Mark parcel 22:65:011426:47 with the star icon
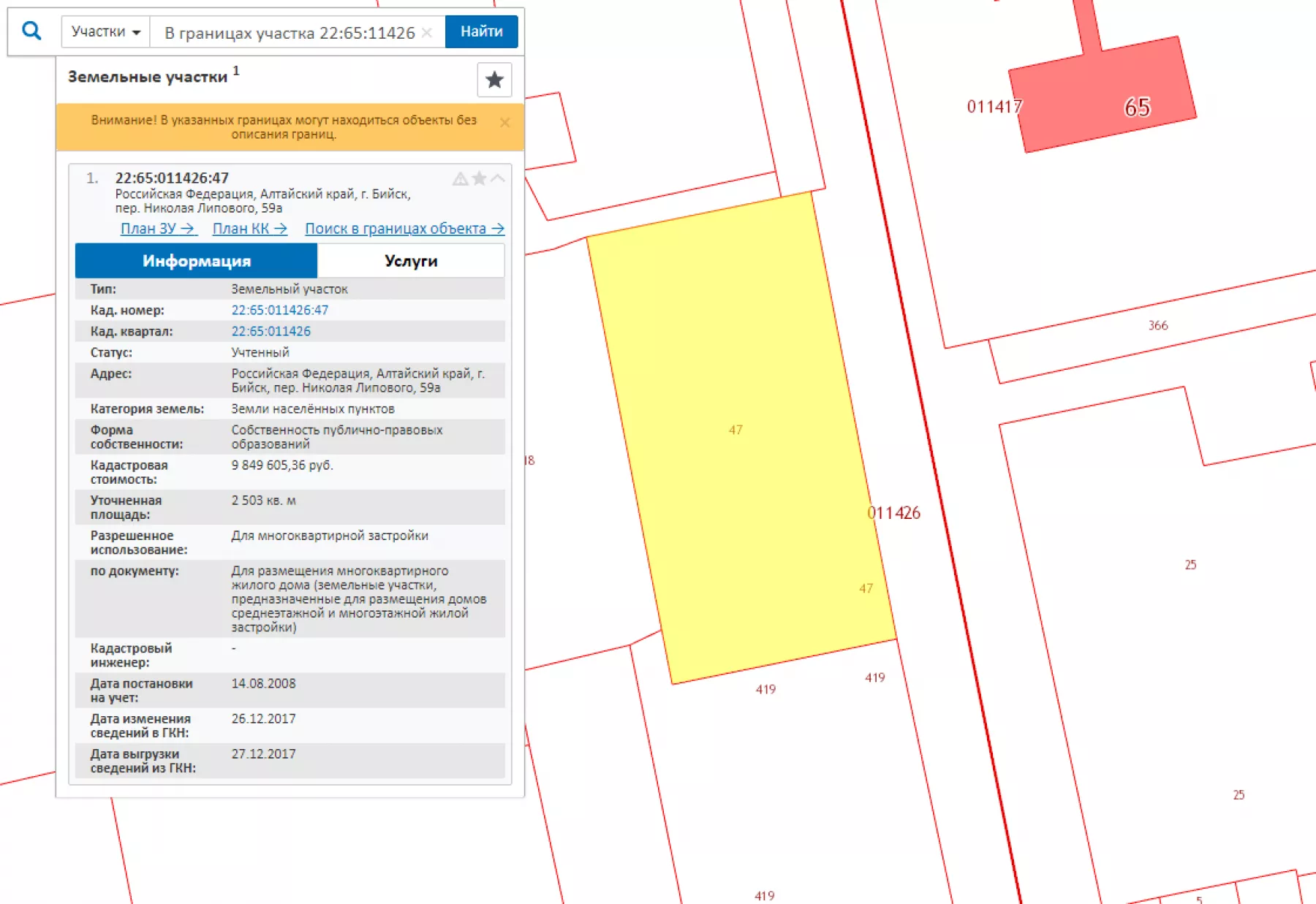This screenshot has height=904, width=1316. (x=479, y=178)
